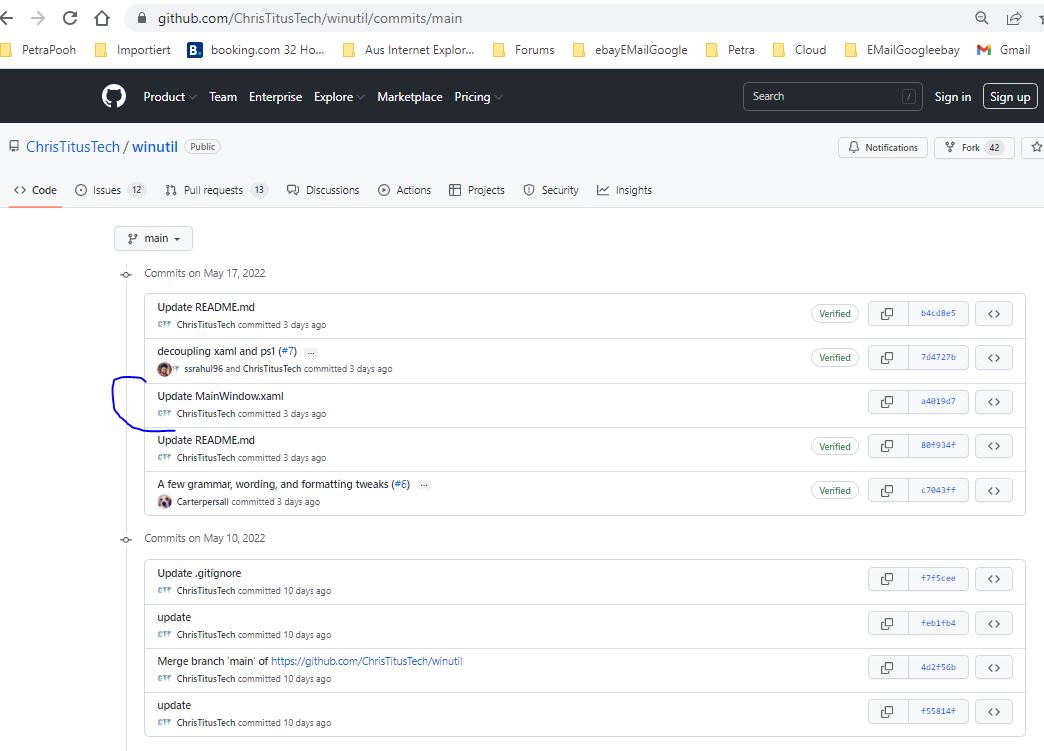
Task: Copy full SHA for commit c7043ff
Action: (888, 490)
